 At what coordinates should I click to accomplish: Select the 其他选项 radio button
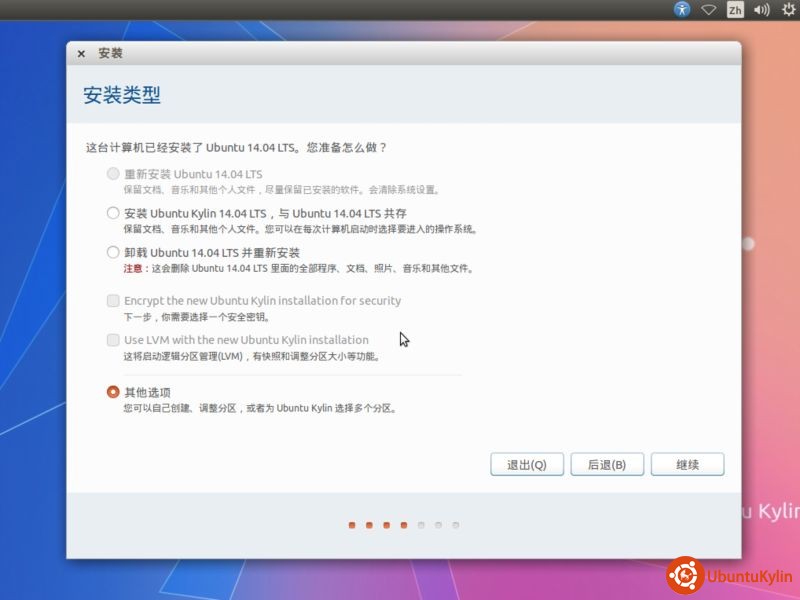click(113, 392)
